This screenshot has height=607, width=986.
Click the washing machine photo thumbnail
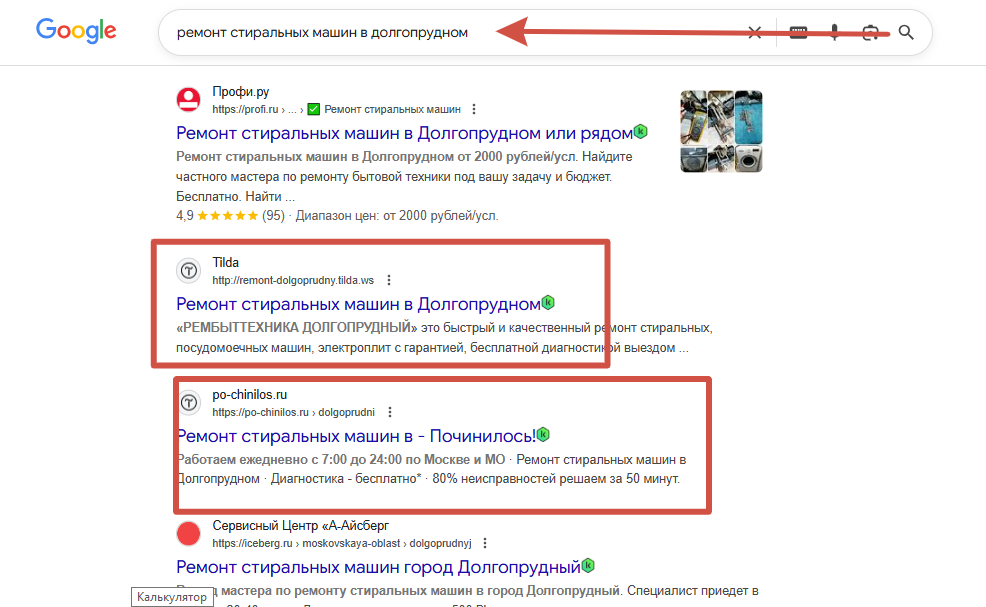click(721, 131)
